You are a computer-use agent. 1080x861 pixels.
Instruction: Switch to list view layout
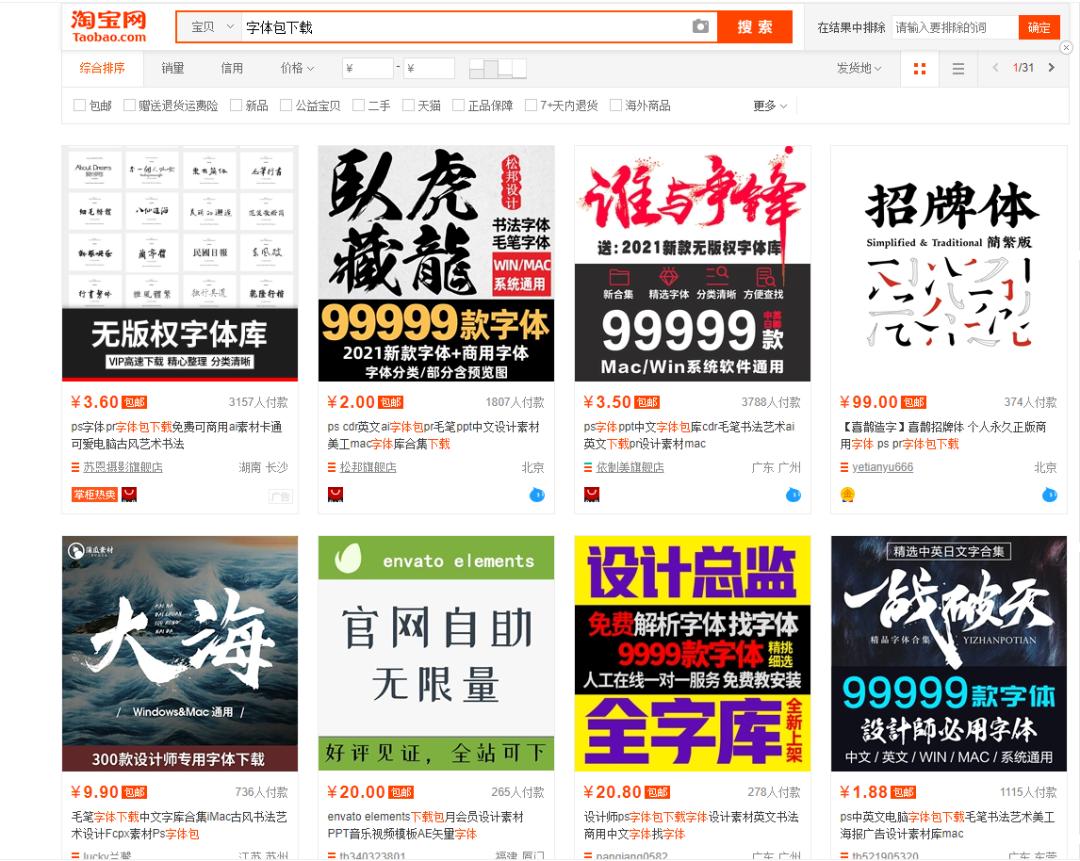(957, 70)
